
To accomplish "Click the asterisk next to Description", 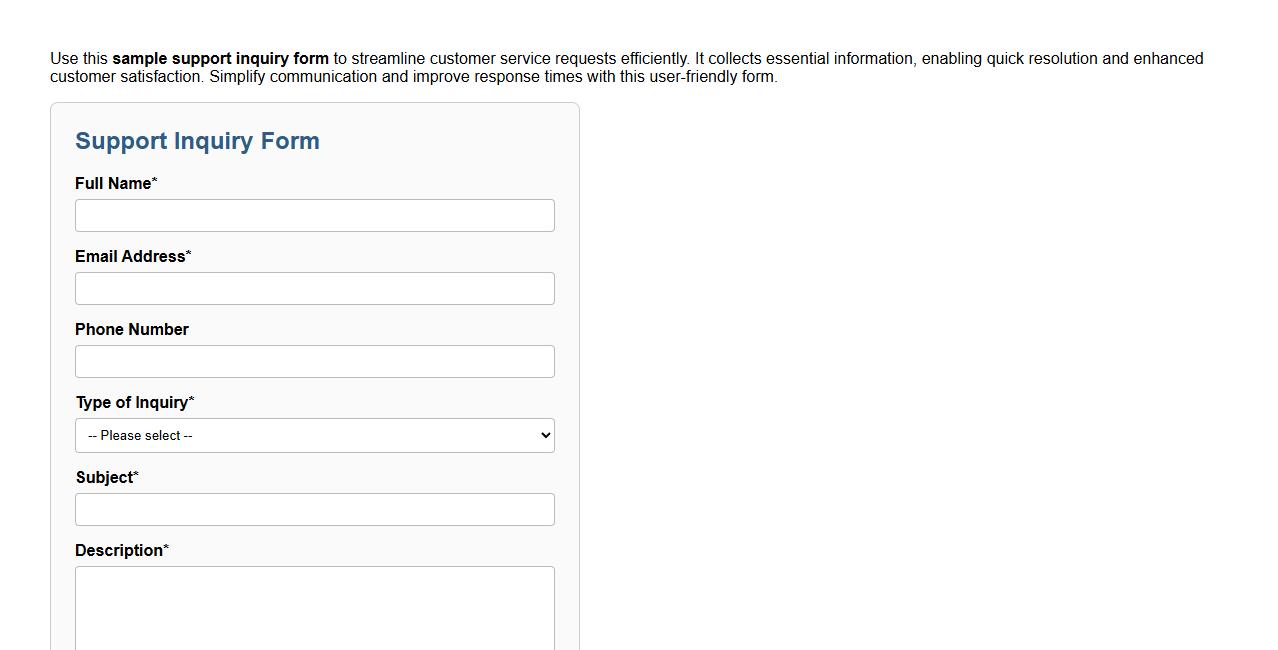I will (x=165, y=546).
